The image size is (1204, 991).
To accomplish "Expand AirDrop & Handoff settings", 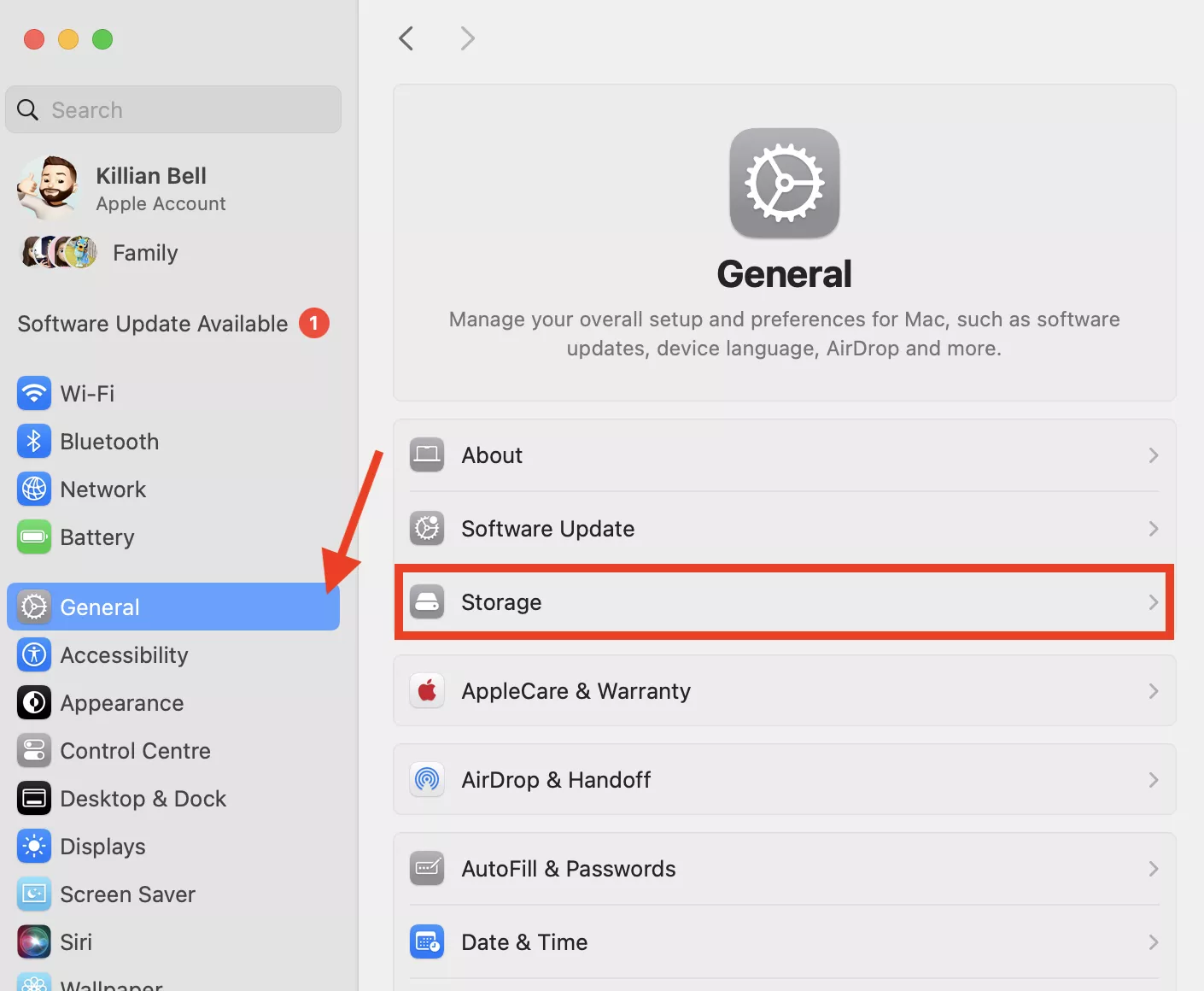I will (784, 779).
